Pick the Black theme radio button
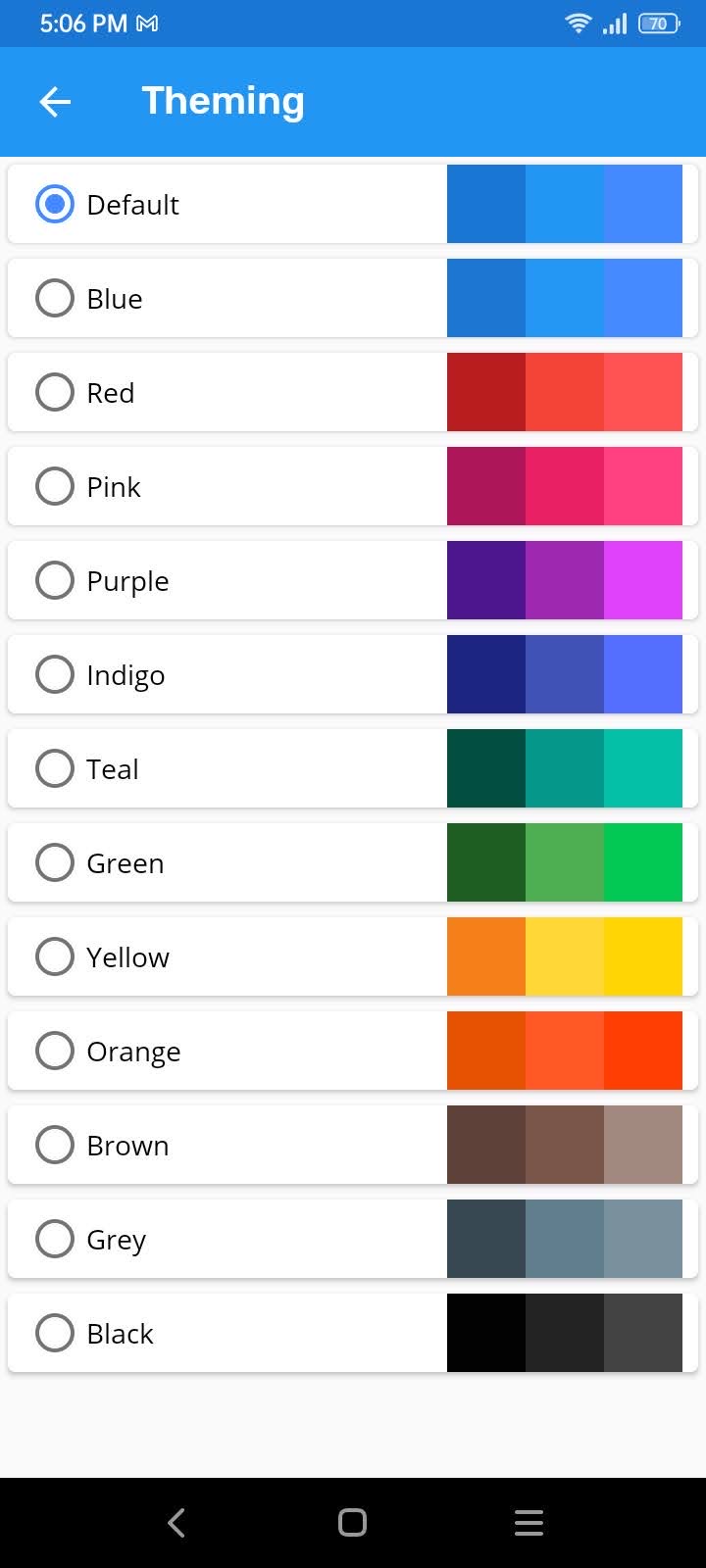 (55, 1333)
